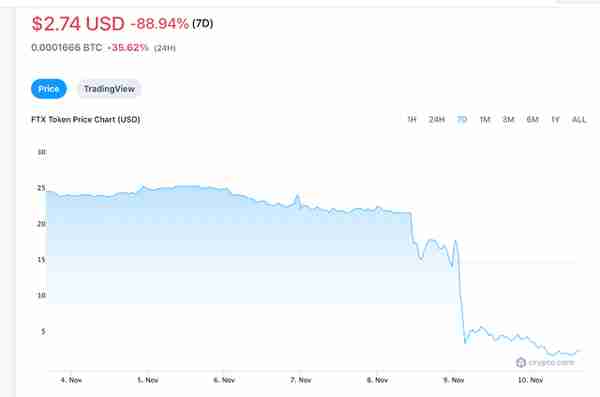Screen dimensions: 600x397
Task: Show the ALL time range chart
Action: (x=579, y=119)
